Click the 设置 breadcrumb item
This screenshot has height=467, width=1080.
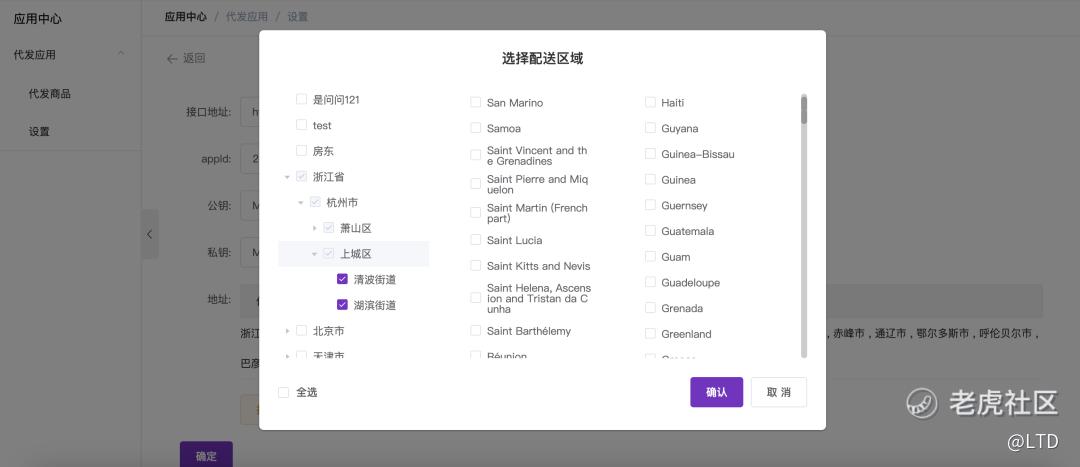point(298,17)
